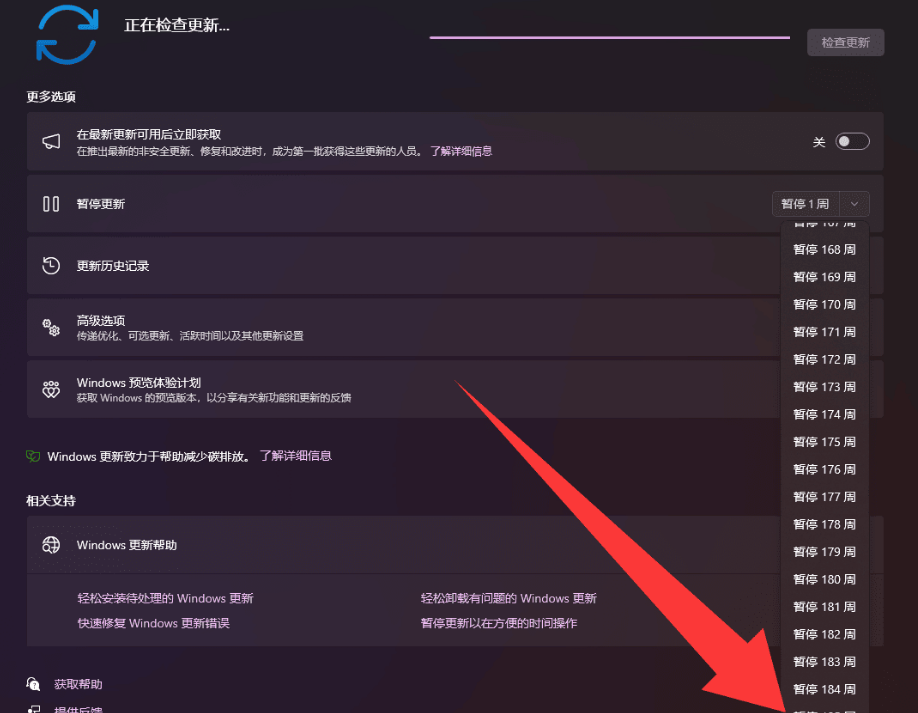Select 暂停 177 周 in dropdown

824,498
